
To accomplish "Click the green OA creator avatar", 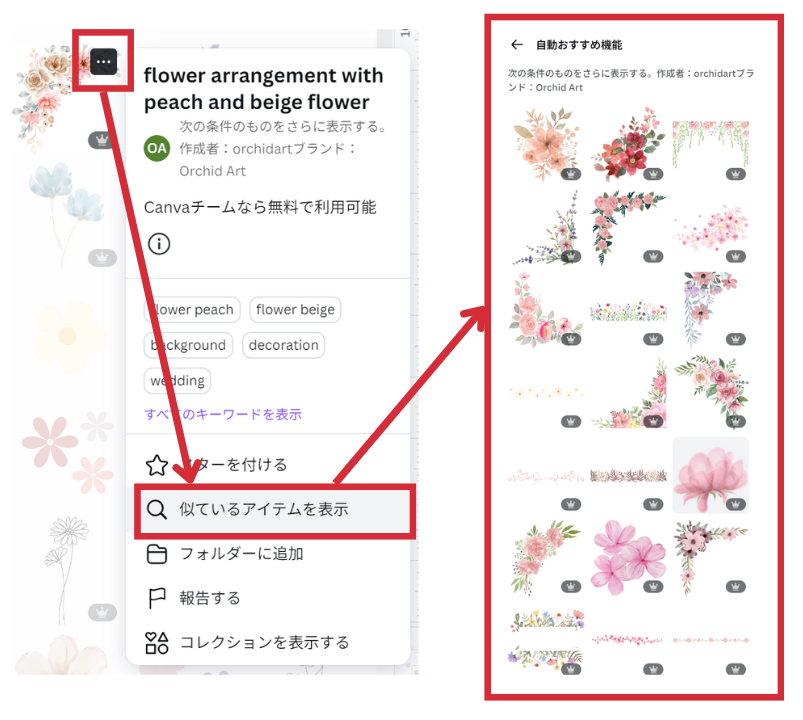I will click(157, 149).
